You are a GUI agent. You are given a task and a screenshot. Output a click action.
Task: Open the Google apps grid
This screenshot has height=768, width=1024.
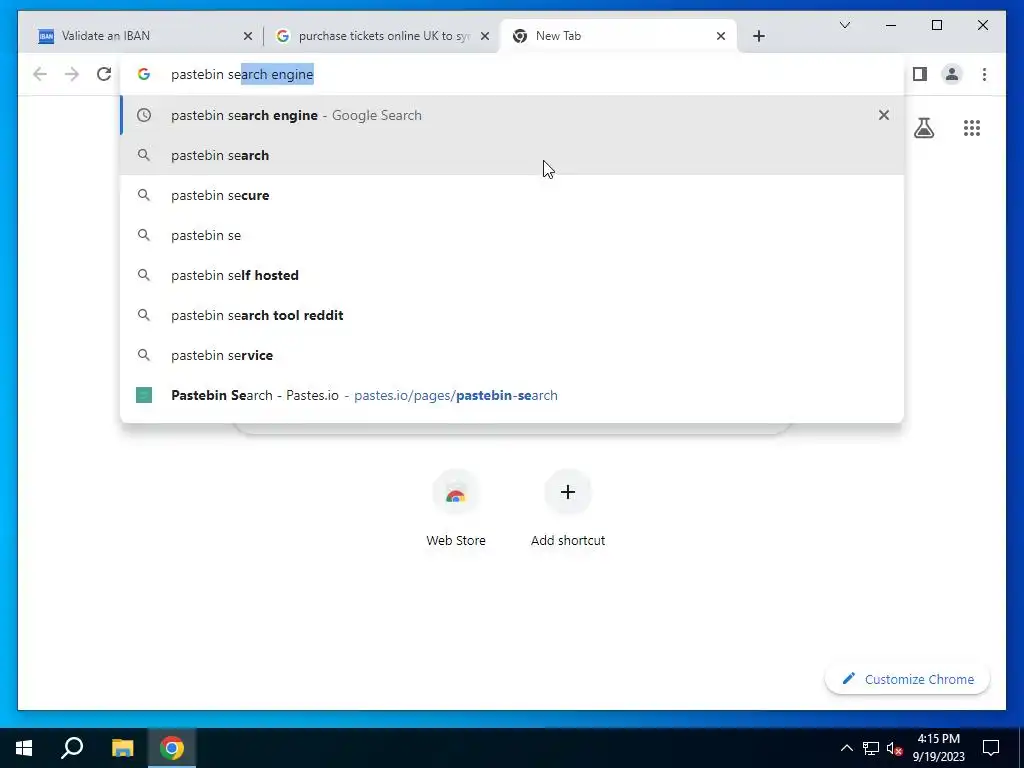coord(972,128)
